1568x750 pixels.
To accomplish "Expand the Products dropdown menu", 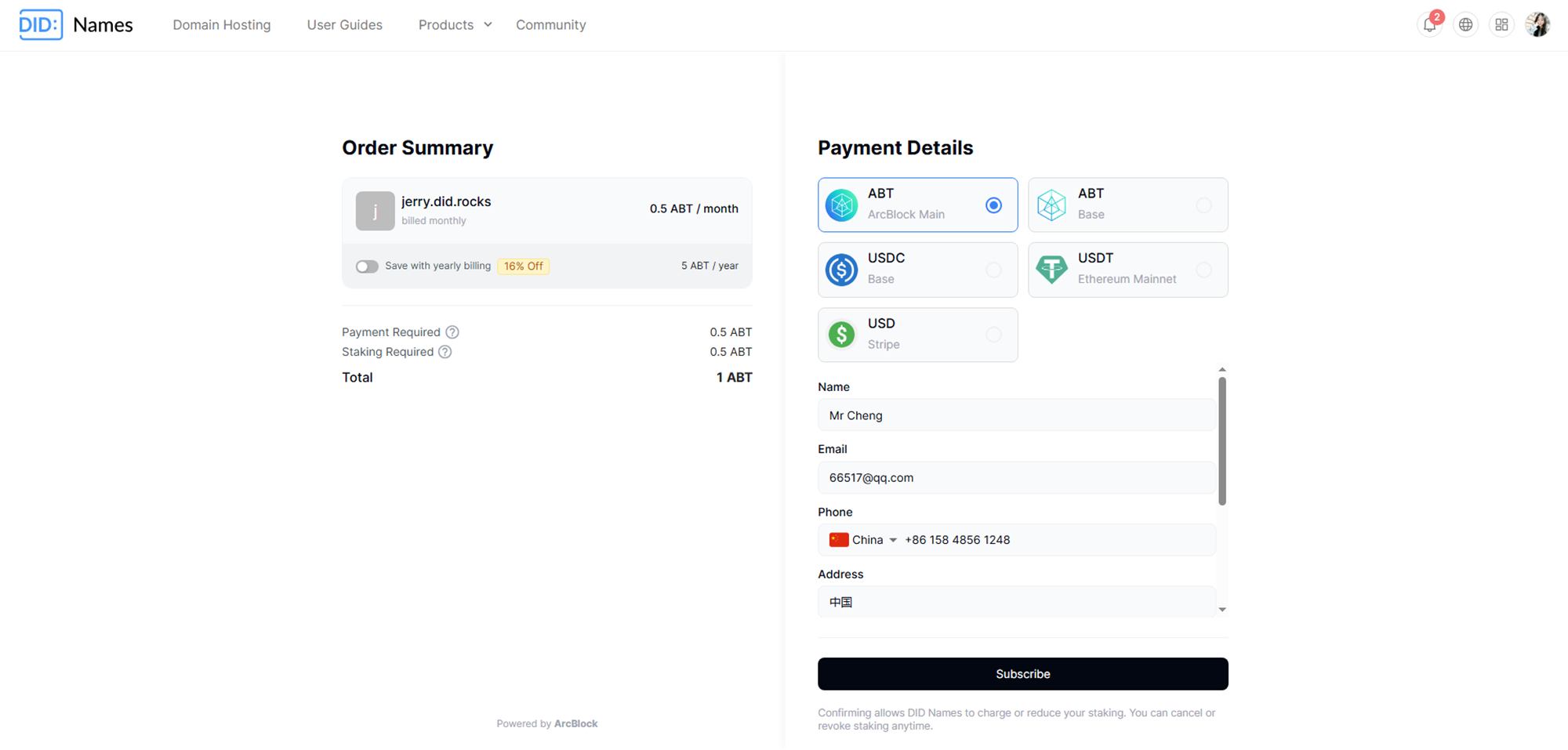I will click(x=455, y=25).
